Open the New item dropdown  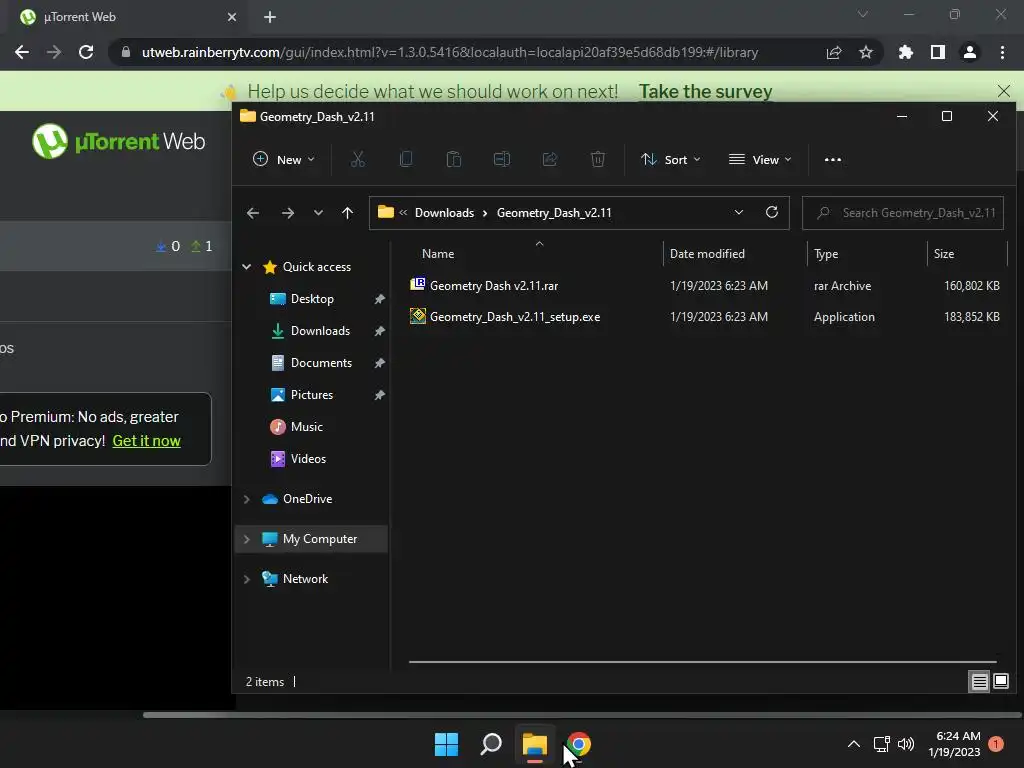pos(284,159)
